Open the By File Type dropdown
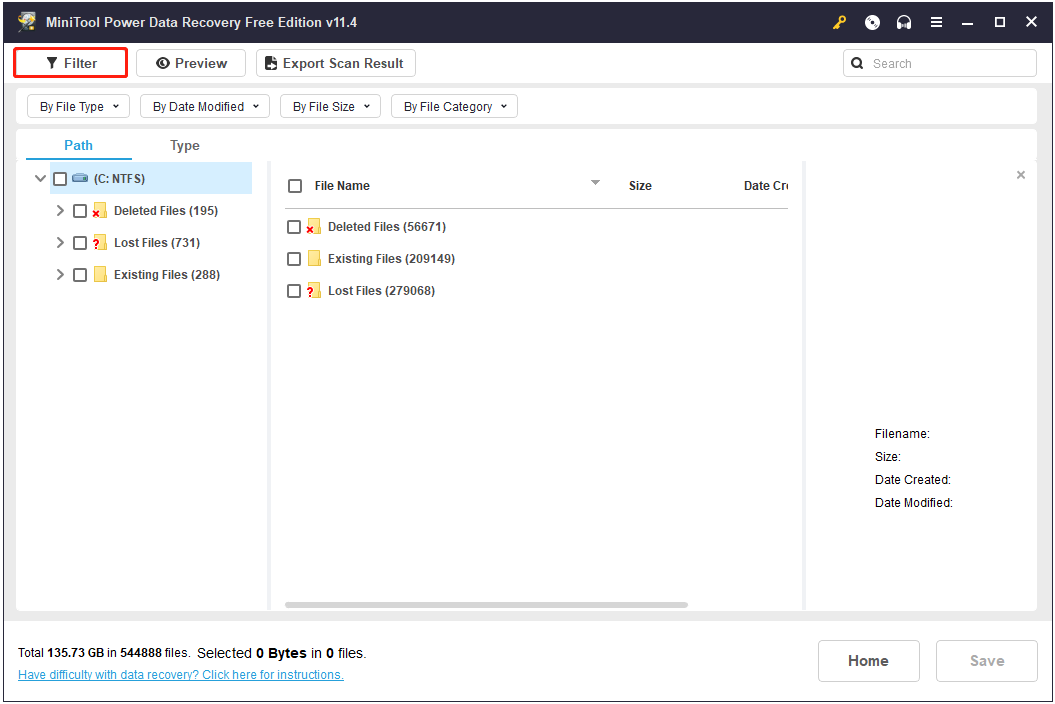 click(x=78, y=106)
